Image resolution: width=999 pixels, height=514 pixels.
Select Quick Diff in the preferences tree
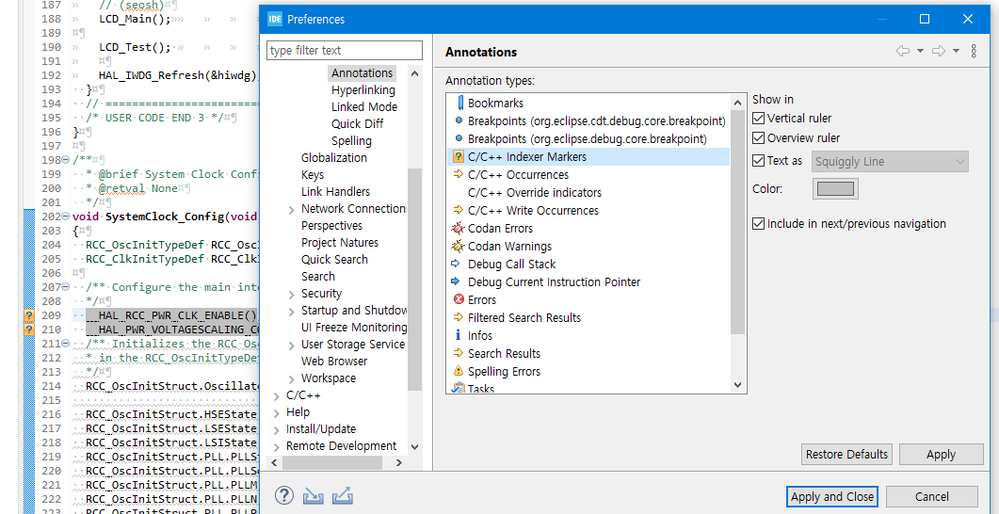tap(357, 124)
